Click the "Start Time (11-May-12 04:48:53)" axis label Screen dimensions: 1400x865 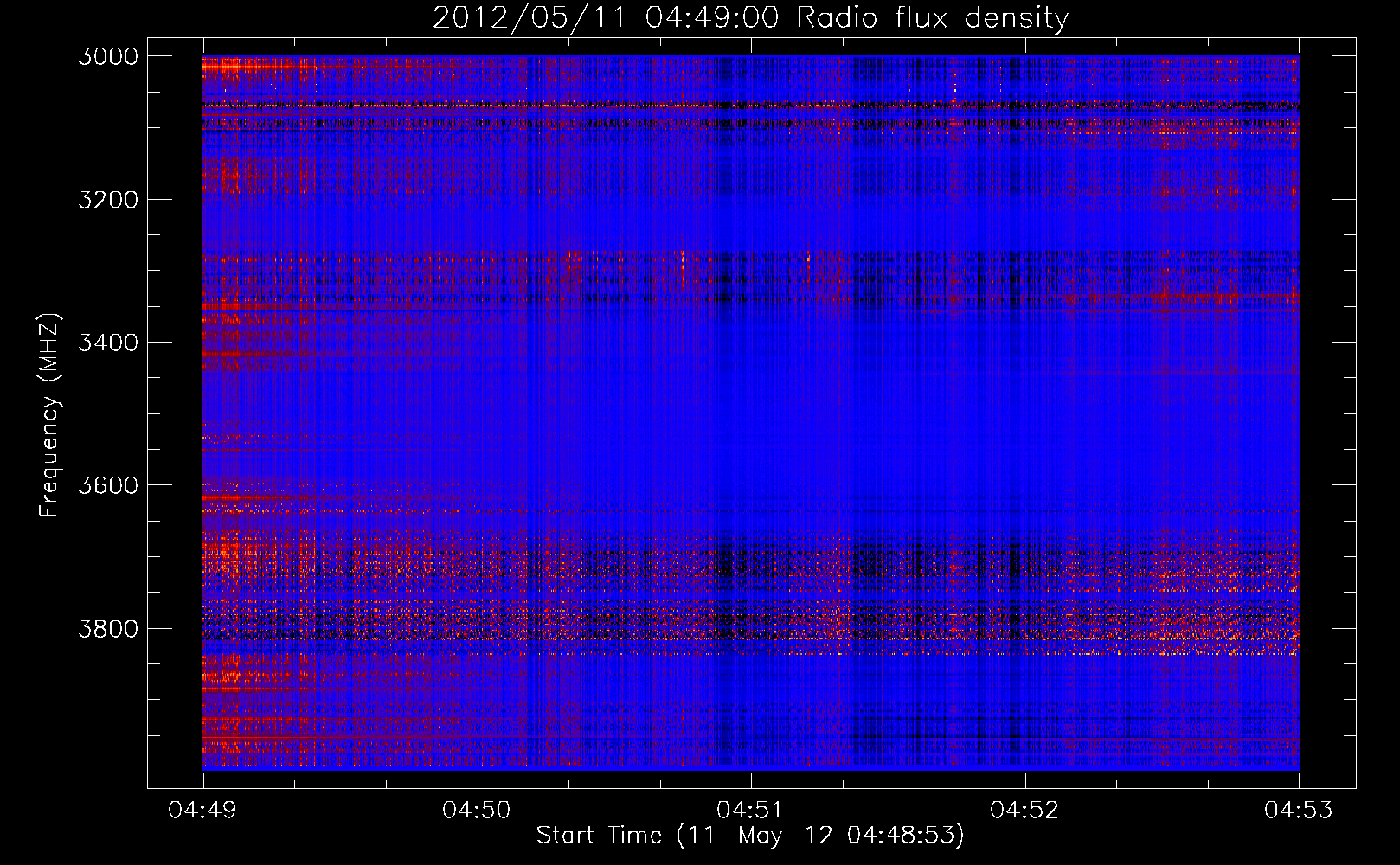[749, 836]
